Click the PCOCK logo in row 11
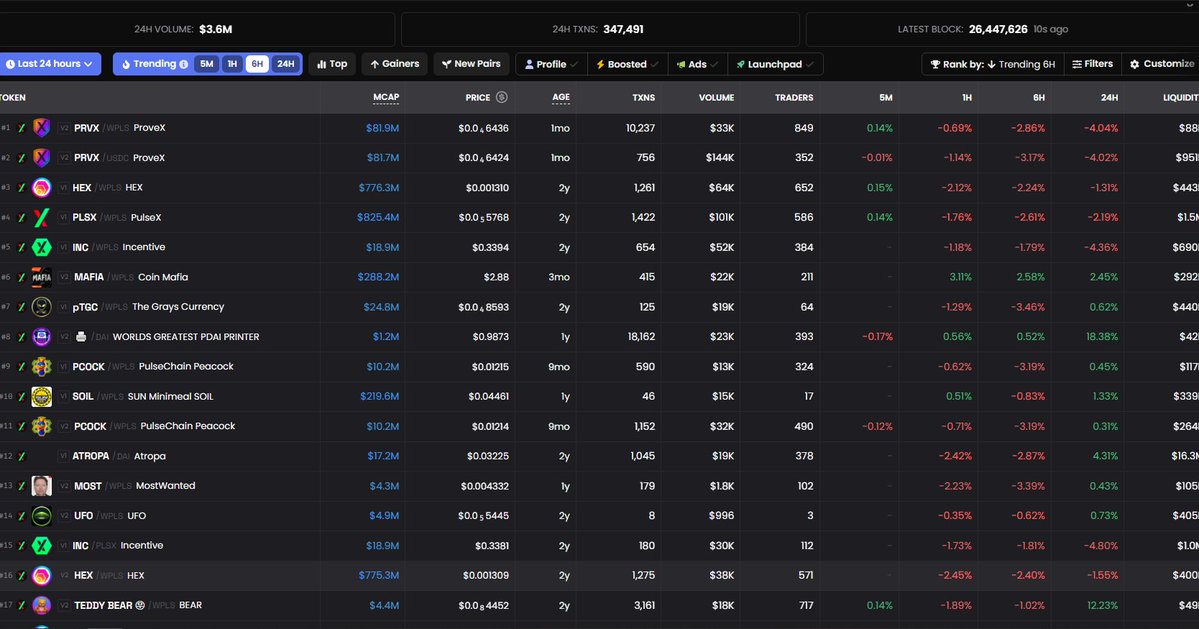Image resolution: width=1199 pixels, height=629 pixels. (x=41, y=426)
